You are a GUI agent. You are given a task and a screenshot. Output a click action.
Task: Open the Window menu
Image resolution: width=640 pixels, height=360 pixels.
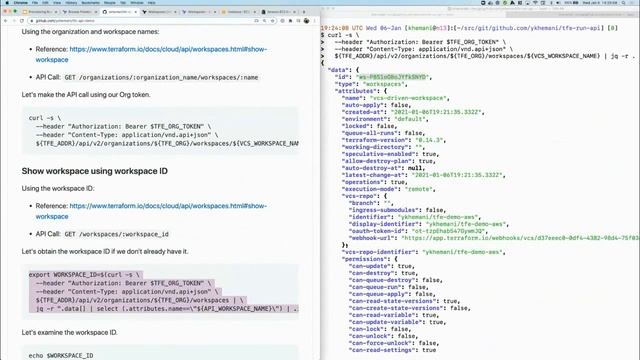pos(137,2)
